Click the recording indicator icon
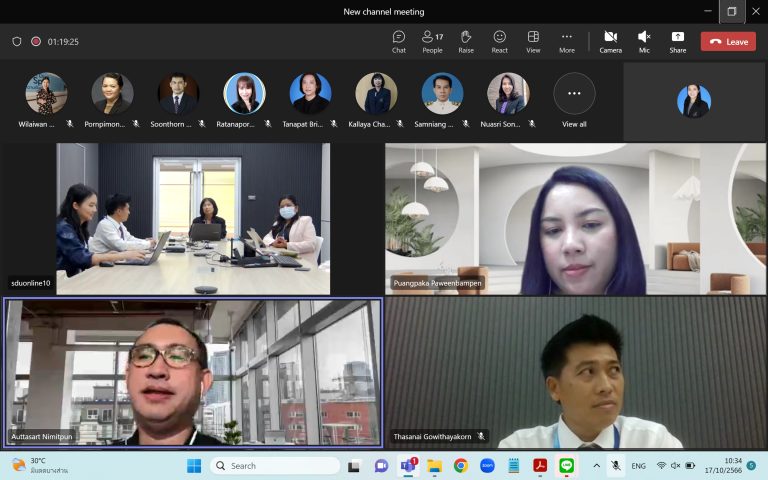This screenshot has width=768, height=480. point(36,42)
